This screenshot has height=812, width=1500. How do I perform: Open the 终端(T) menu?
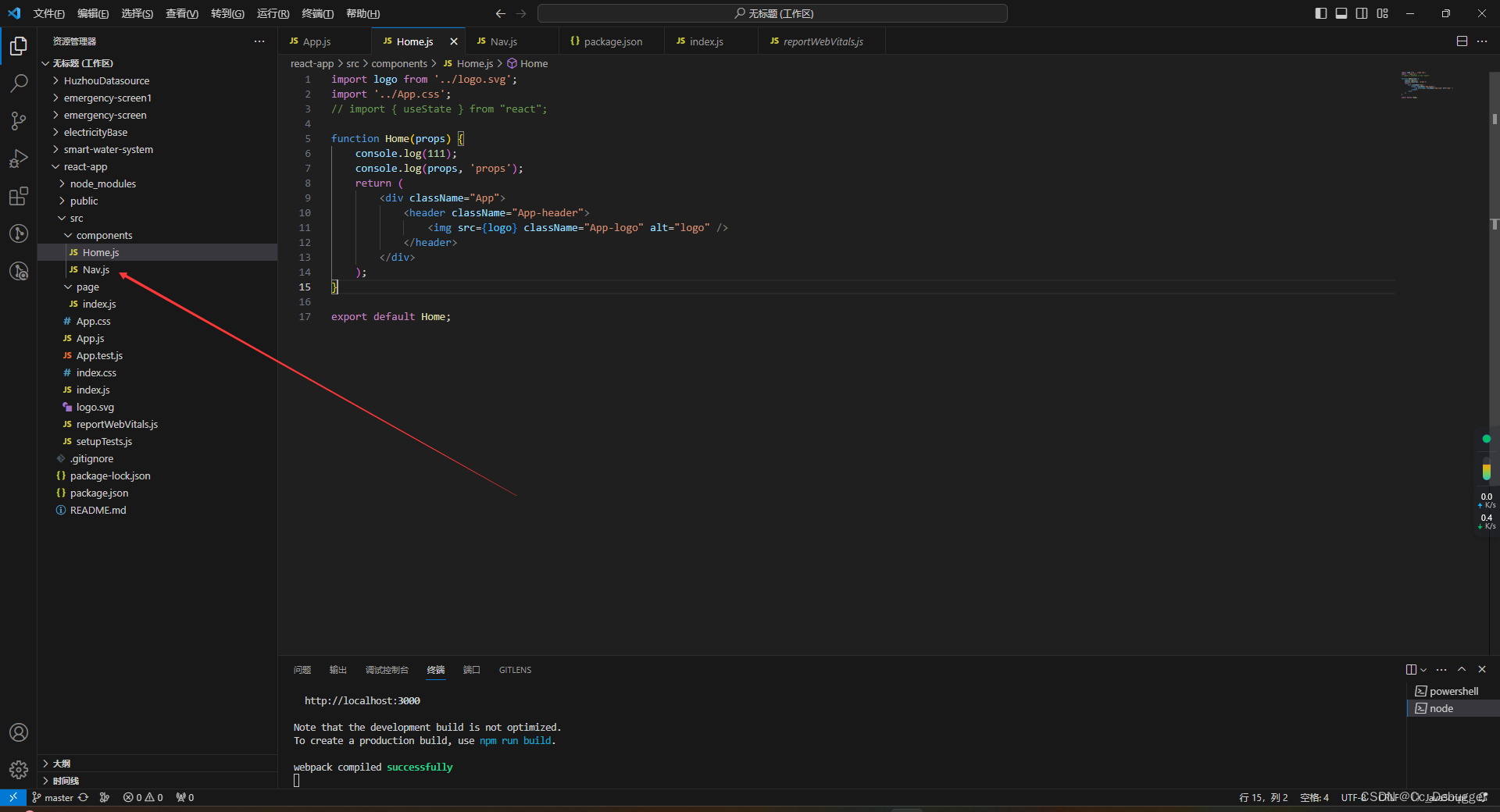tap(317, 13)
